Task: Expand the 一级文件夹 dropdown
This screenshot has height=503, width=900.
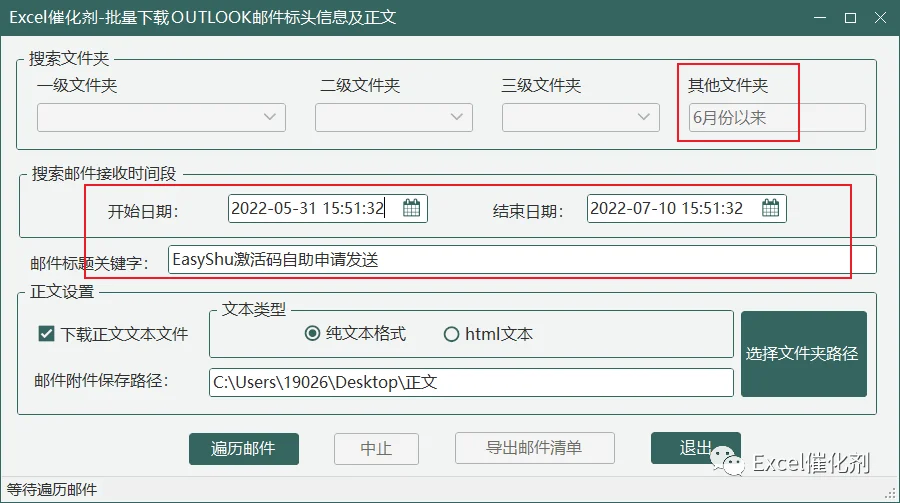Action: [161, 117]
